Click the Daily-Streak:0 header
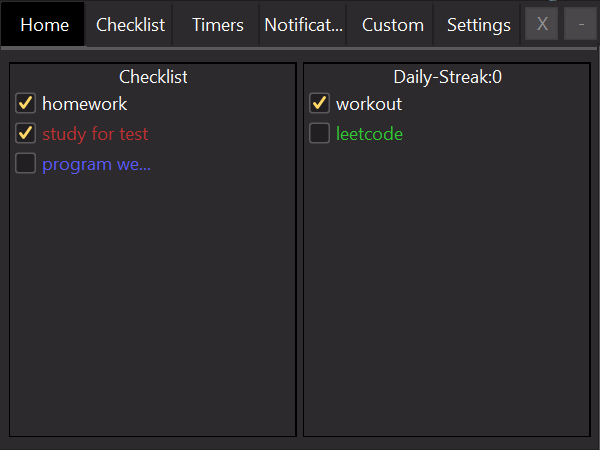Viewport: 600px width, 450px height. pos(447,77)
